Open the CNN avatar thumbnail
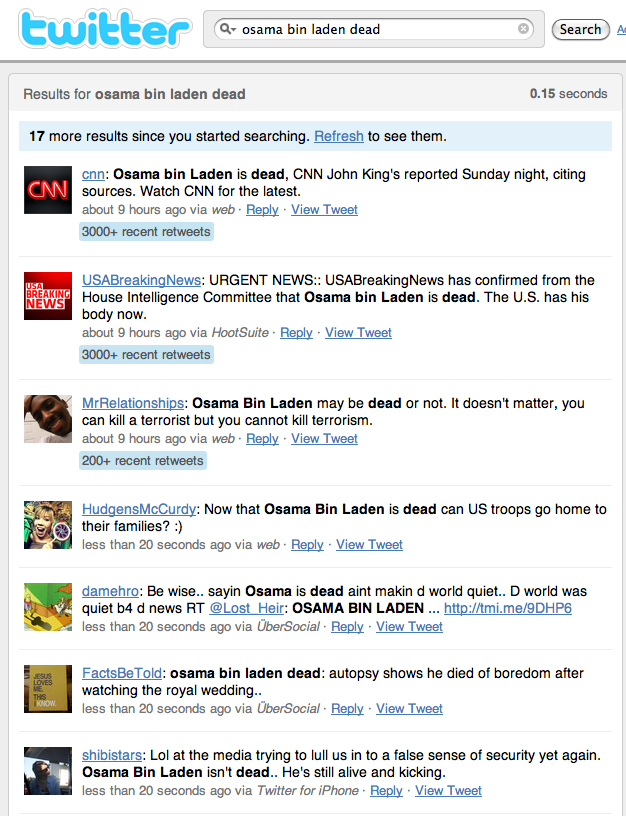 (x=48, y=190)
